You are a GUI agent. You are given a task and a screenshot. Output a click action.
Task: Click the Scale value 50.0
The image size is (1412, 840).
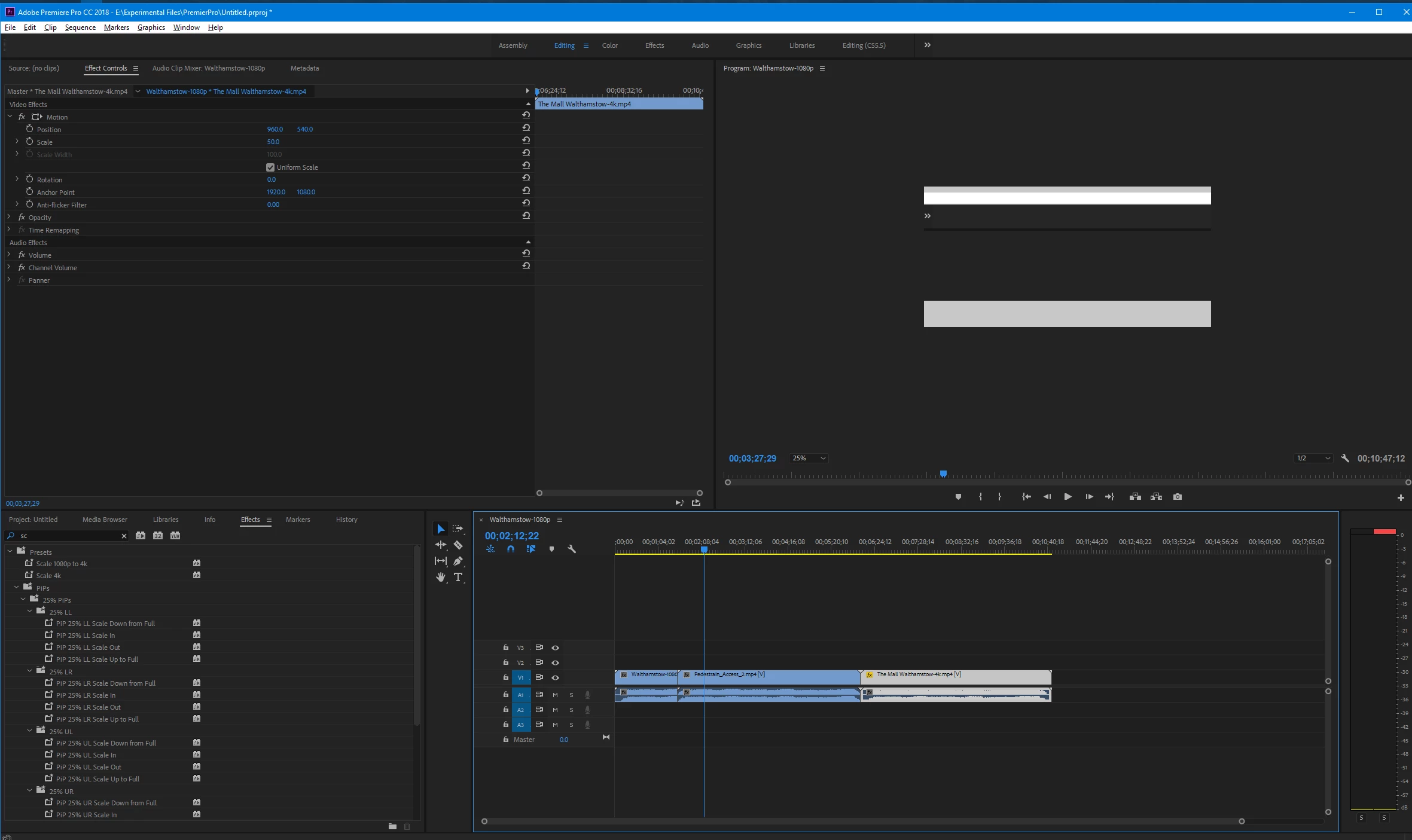[273, 142]
